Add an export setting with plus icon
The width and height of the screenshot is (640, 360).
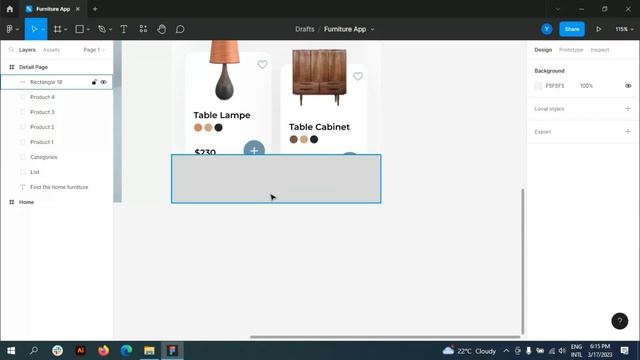tap(628, 131)
